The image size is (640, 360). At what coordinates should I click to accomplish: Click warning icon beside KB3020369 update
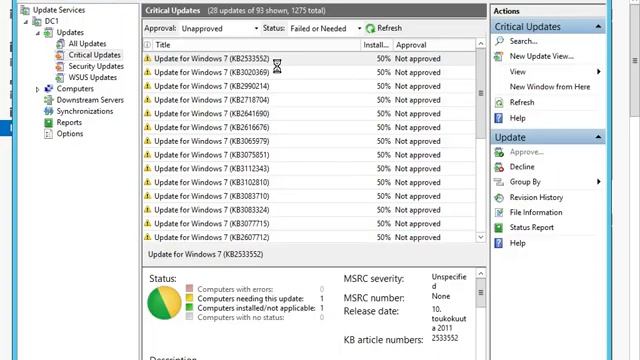(x=148, y=72)
